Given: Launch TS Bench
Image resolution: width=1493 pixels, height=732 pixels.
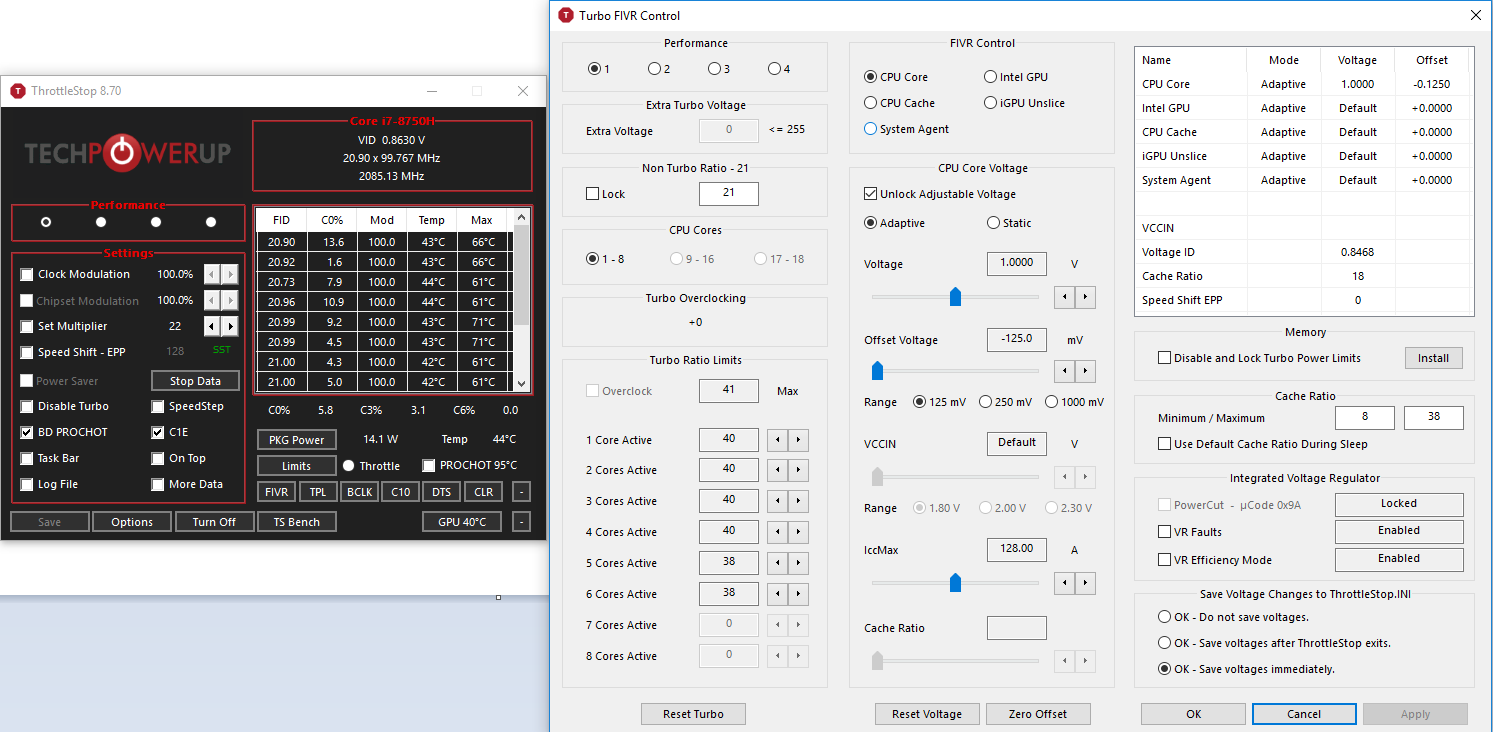Looking at the screenshot, I should coord(297,522).
